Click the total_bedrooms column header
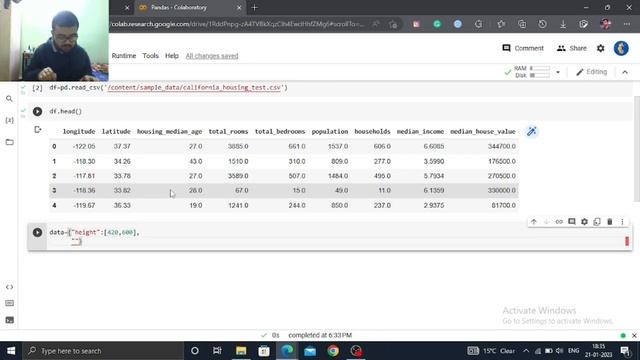 (x=280, y=131)
